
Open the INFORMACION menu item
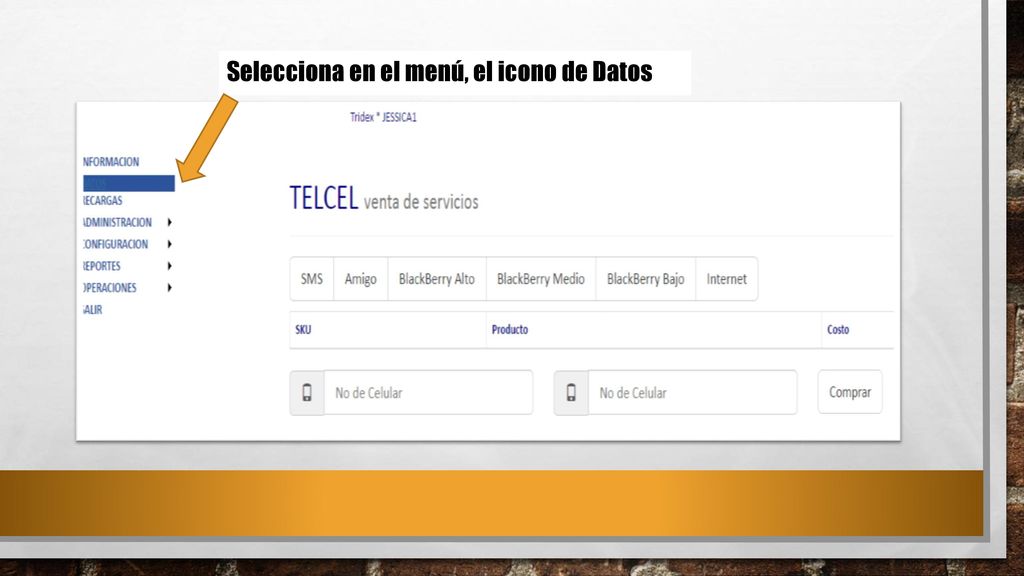[x=111, y=162]
